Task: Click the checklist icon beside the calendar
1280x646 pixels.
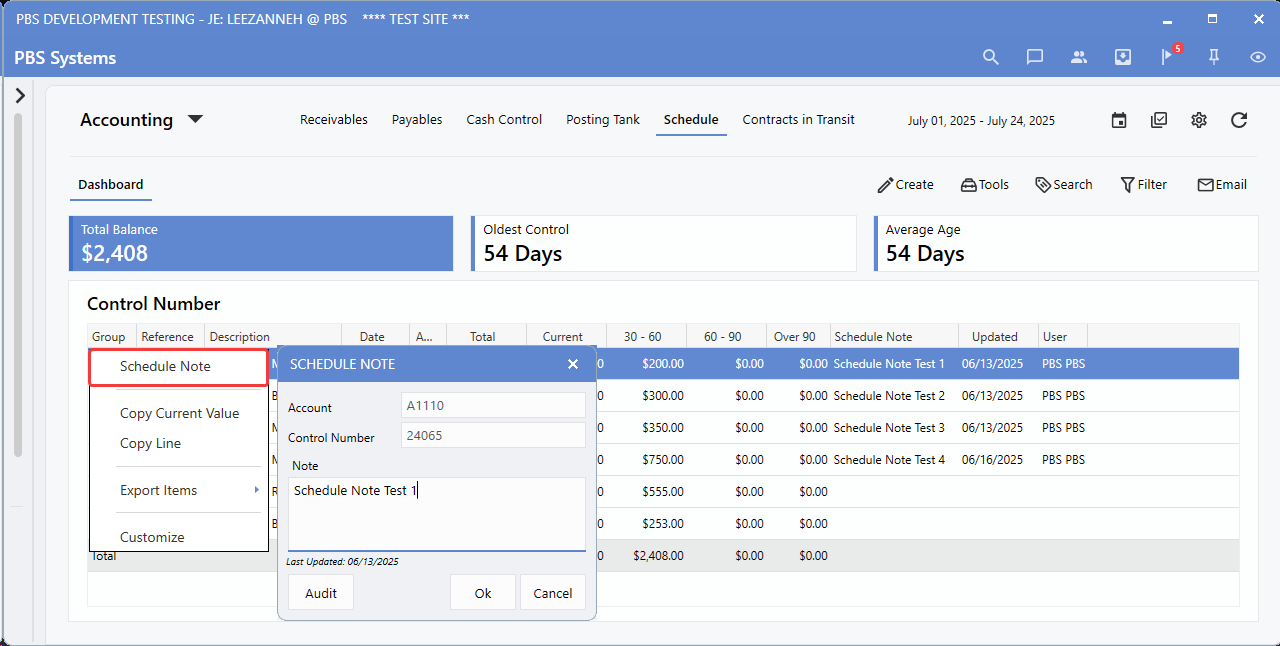Action: pyautogui.click(x=1159, y=120)
